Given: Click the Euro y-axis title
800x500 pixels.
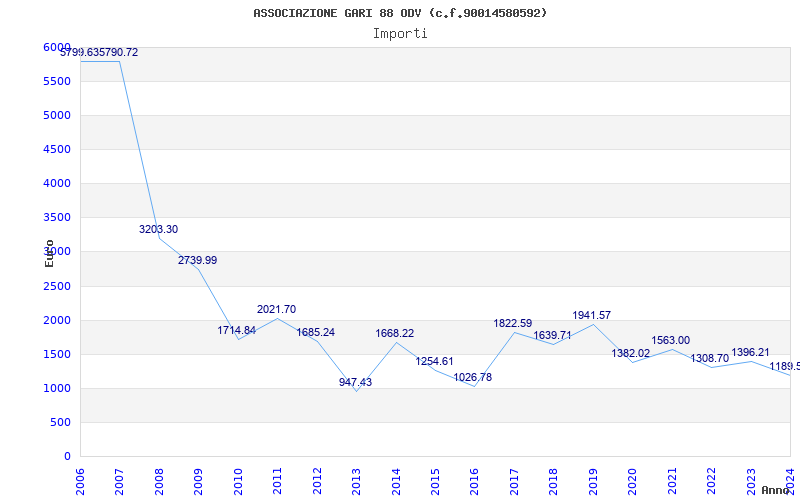Looking at the screenshot, I should click(49, 253).
